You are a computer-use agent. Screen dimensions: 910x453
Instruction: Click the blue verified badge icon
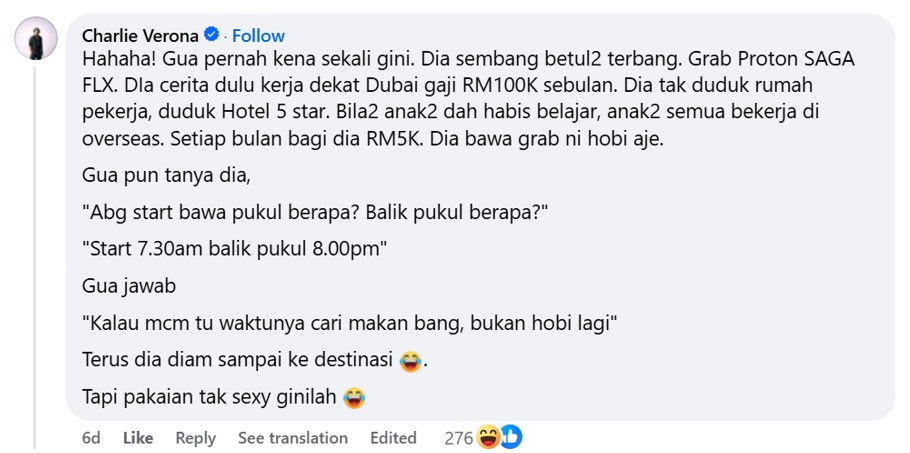(212, 35)
